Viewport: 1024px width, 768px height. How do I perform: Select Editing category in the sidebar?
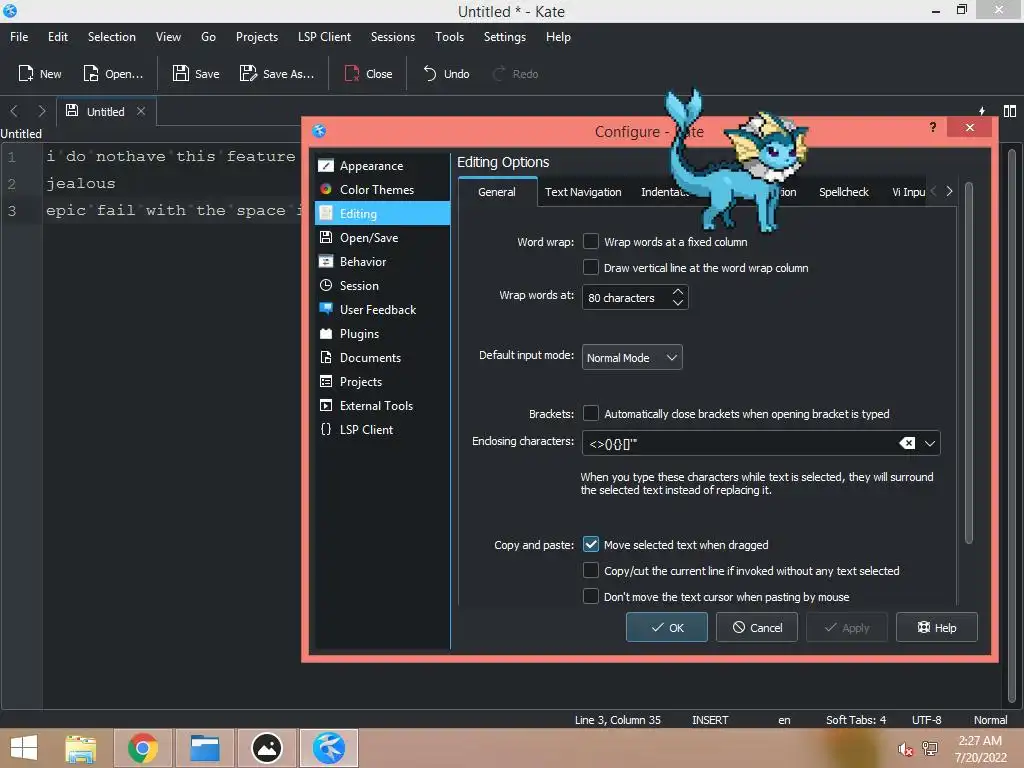point(382,214)
